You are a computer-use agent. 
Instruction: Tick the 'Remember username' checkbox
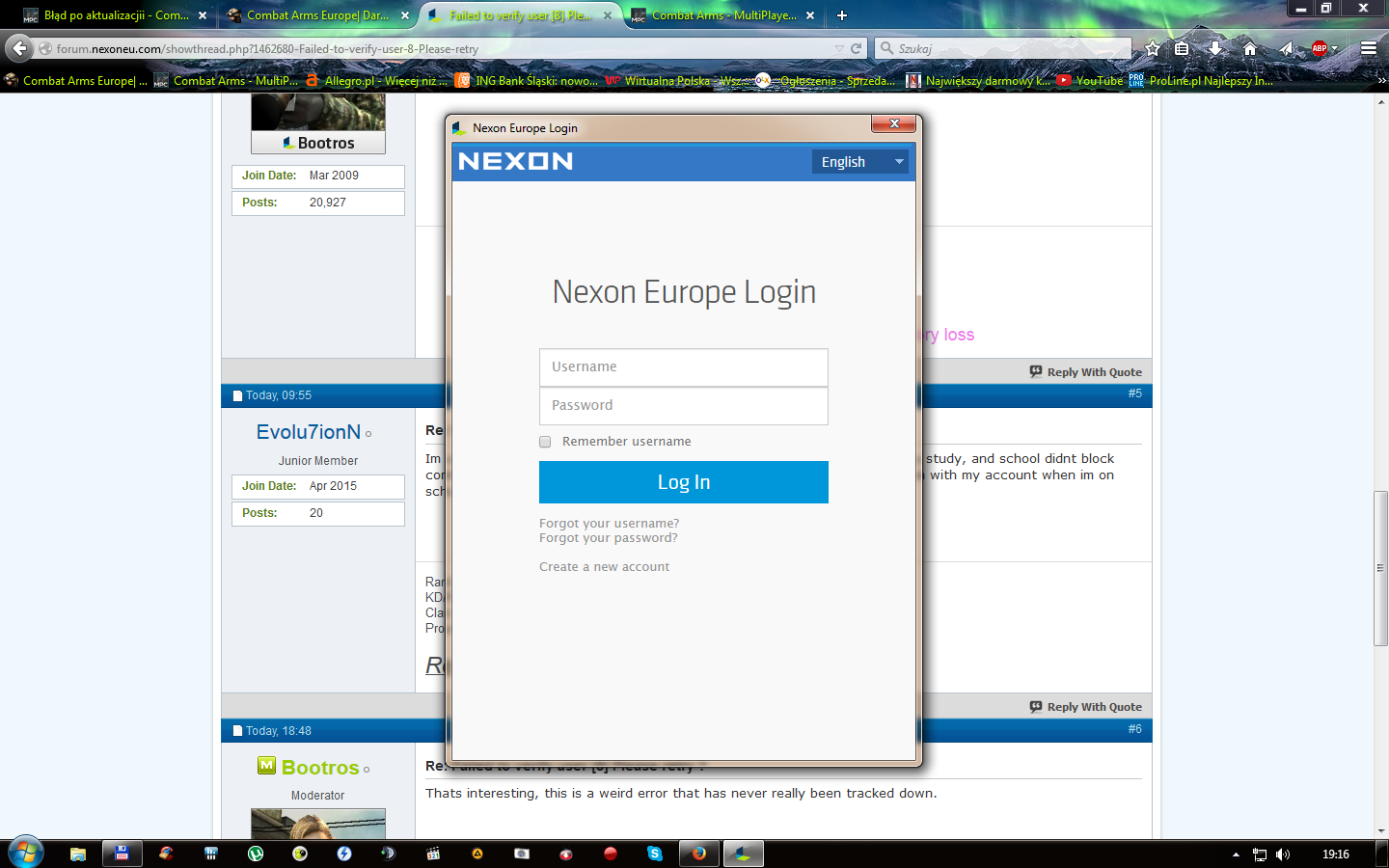(x=545, y=442)
